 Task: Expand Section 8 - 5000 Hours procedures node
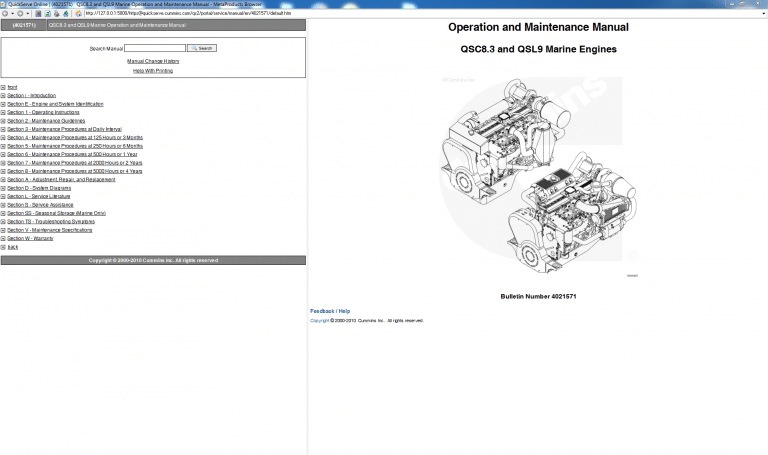click(3, 171)
